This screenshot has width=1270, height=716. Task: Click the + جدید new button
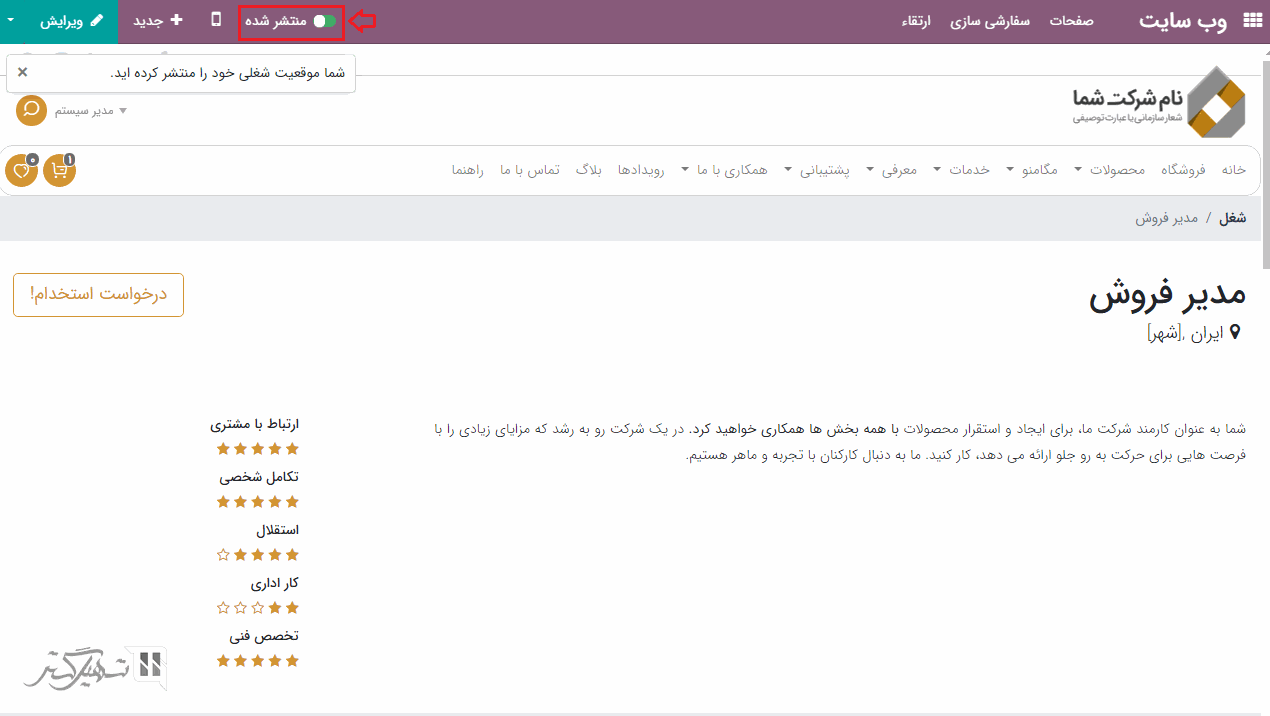pos(158,21)
